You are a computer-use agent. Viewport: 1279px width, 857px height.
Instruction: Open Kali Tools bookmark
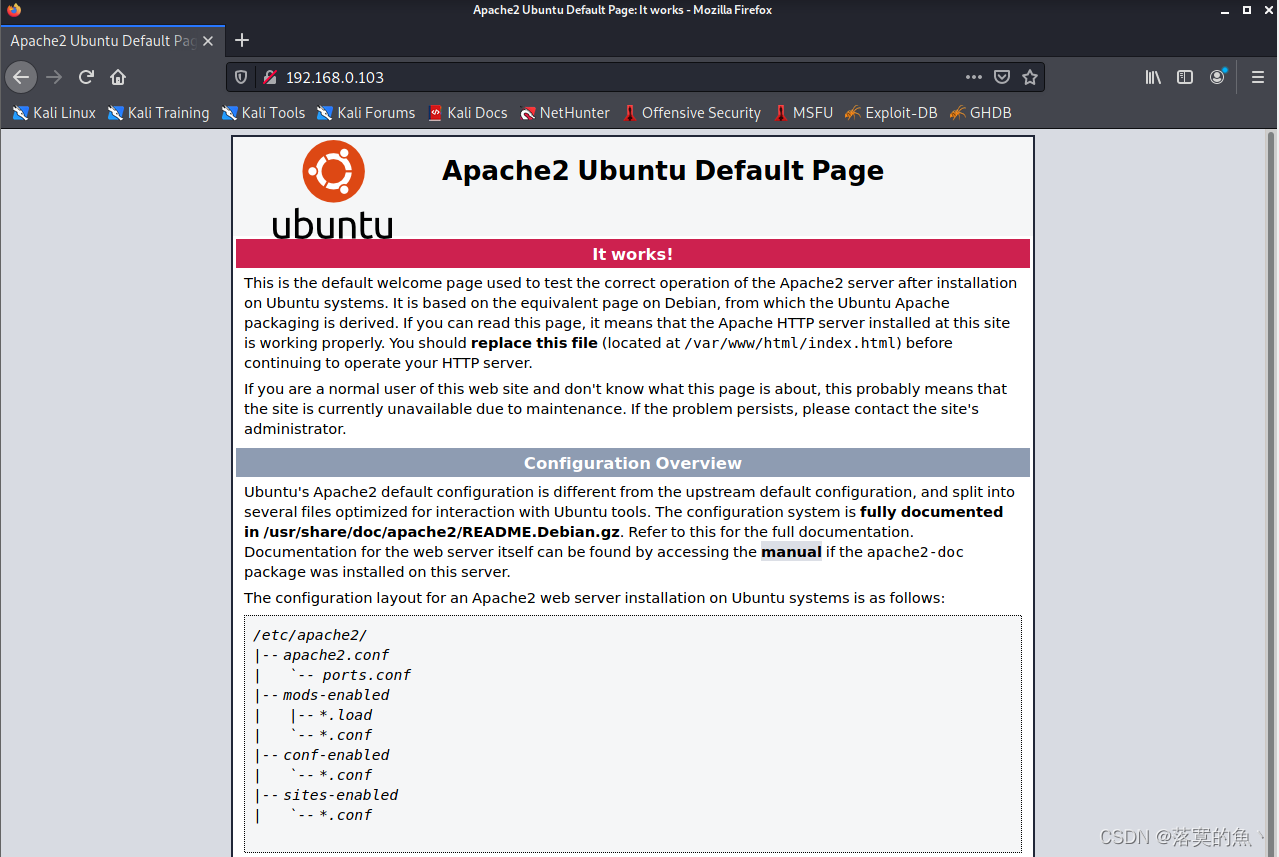point(263,113)
